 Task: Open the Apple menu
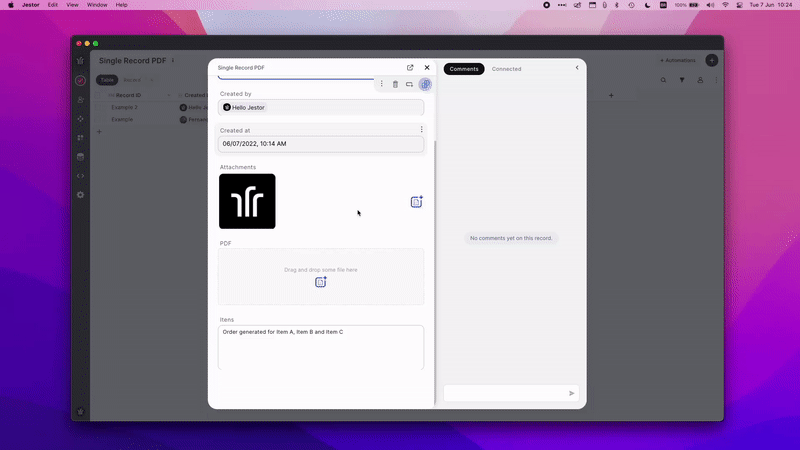click(x=11, y=5)
